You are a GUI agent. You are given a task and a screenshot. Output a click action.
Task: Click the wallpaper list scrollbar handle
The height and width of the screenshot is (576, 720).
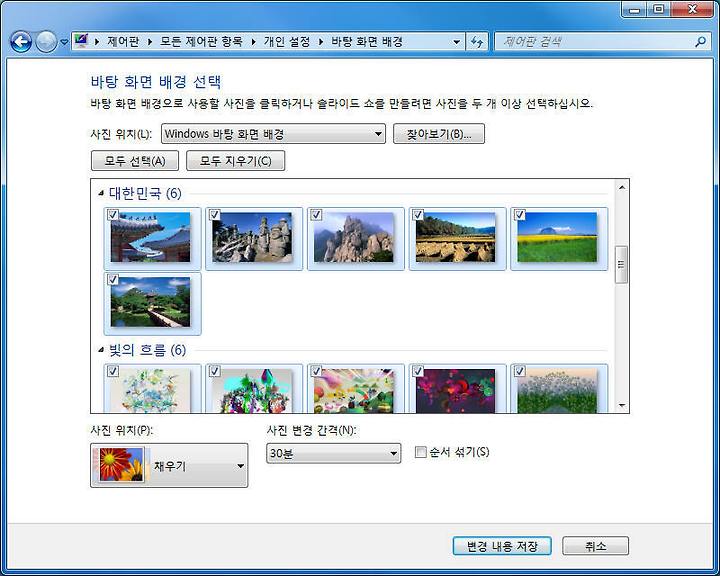tap(622, 265)
